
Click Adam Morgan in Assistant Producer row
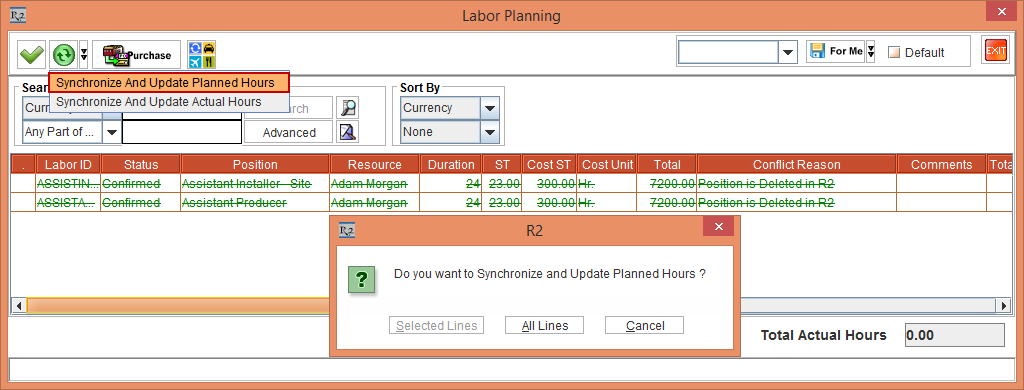coord(374,203)
